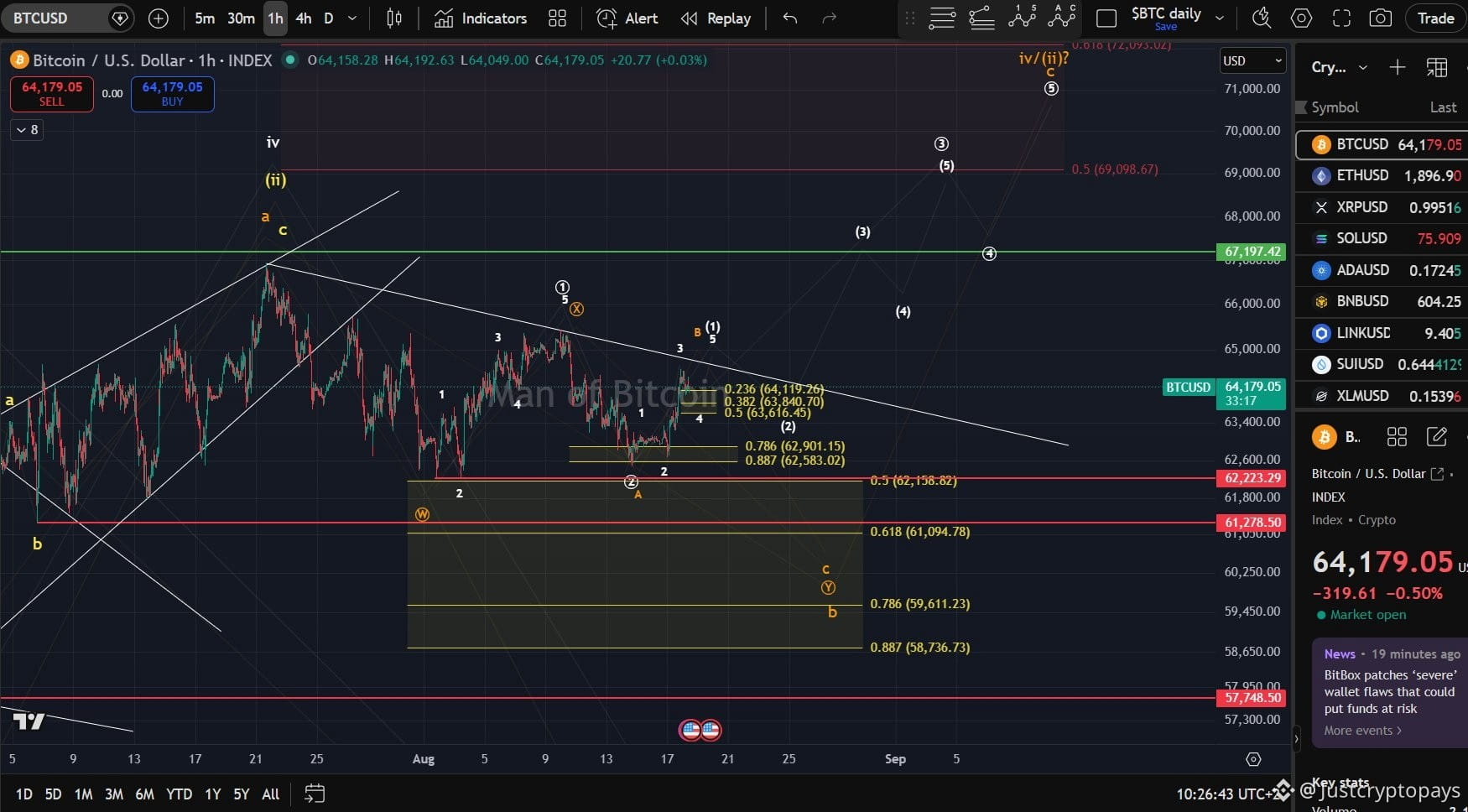Click the edit note pencil icon
Viewport: 1468px width, 812px height.
(1437, 436)
